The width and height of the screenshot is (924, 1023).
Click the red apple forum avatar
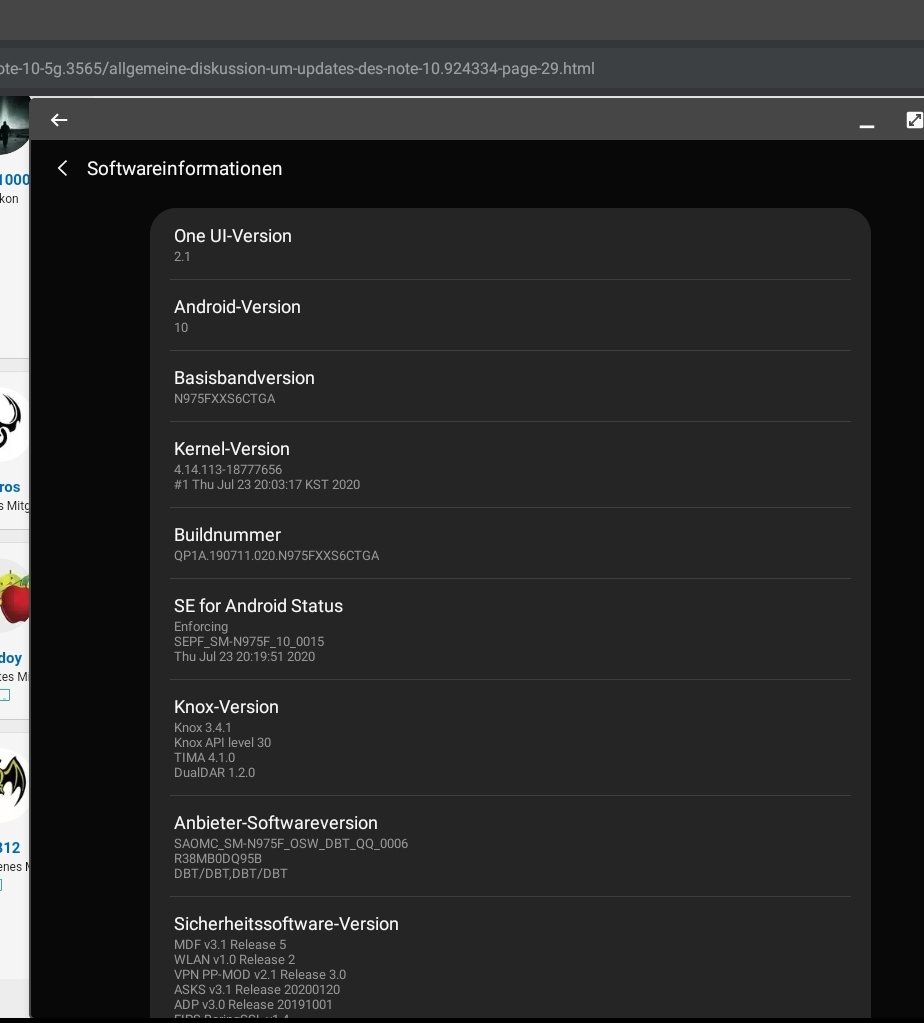(14, 596)
